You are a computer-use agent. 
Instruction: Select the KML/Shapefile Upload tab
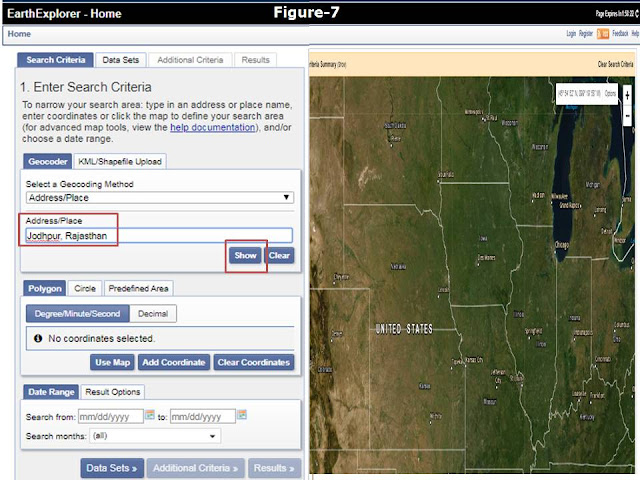(x=120, y=162)
